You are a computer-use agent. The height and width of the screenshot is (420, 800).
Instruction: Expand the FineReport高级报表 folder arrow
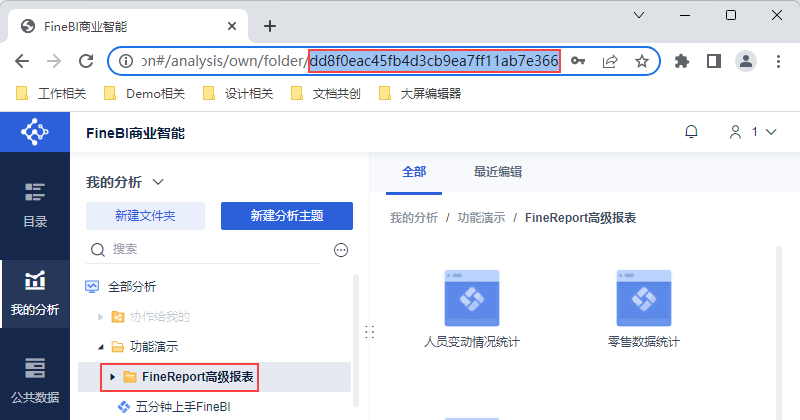pyautogui.click(x=113, y=377)
